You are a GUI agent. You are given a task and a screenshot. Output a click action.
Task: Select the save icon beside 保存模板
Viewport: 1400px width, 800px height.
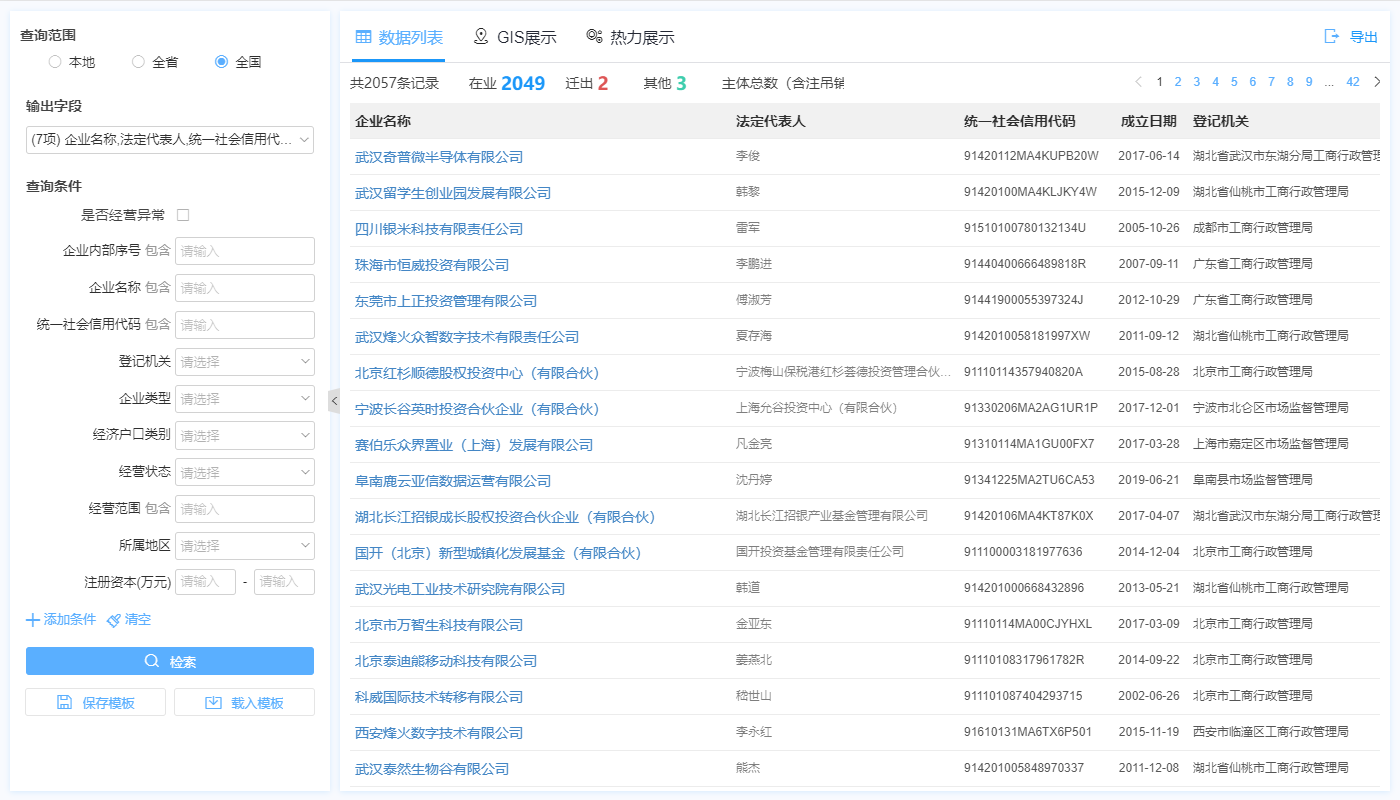pyautogui.click(x=67, y=701)
